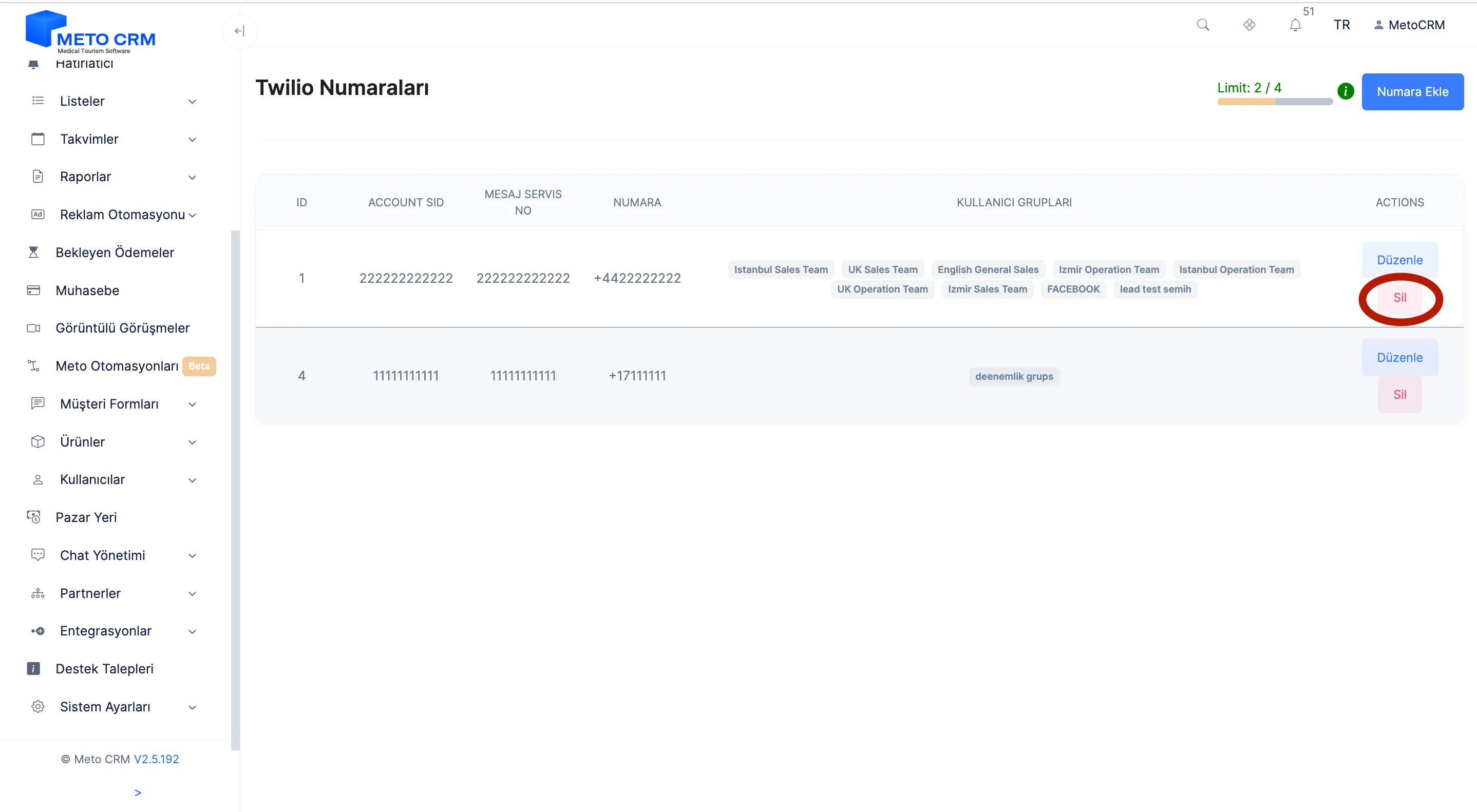1477x812 pixels.
Task: Click the Partnerler hierarchy icon
Action: [x=38, y=593]
